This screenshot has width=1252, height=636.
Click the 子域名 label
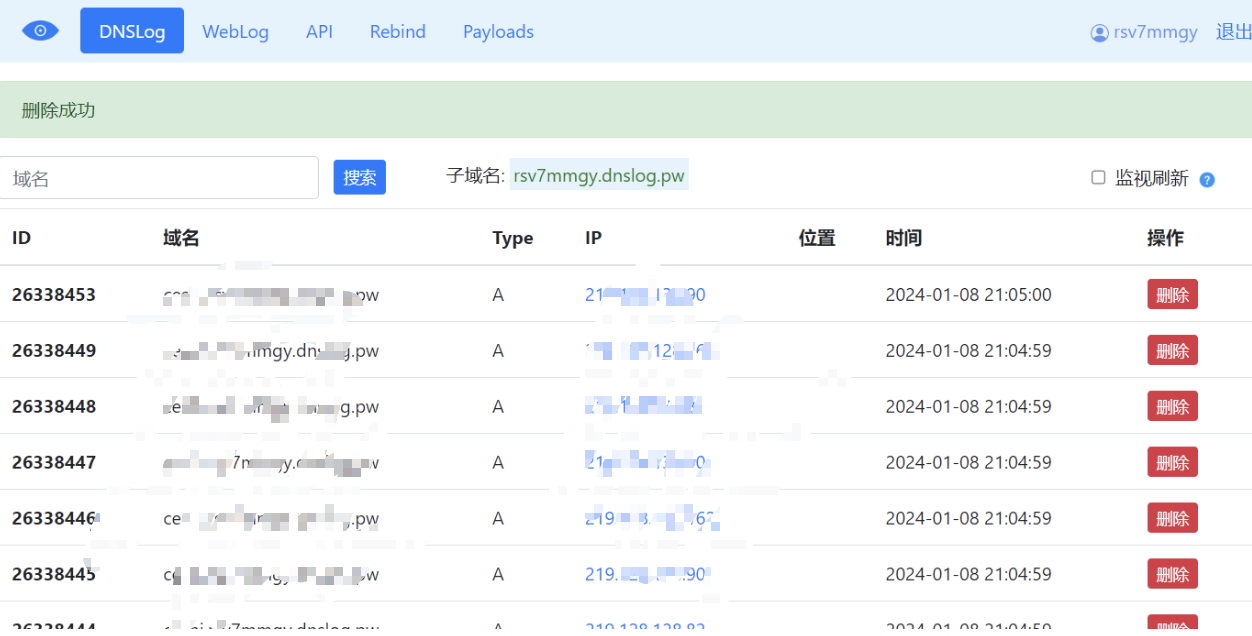click(x=475, y=176)
